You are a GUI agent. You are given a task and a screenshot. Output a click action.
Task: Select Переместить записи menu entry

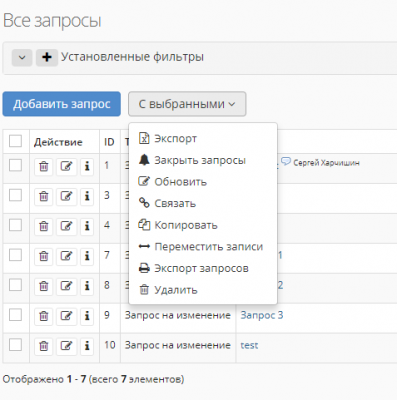point(203,247)
